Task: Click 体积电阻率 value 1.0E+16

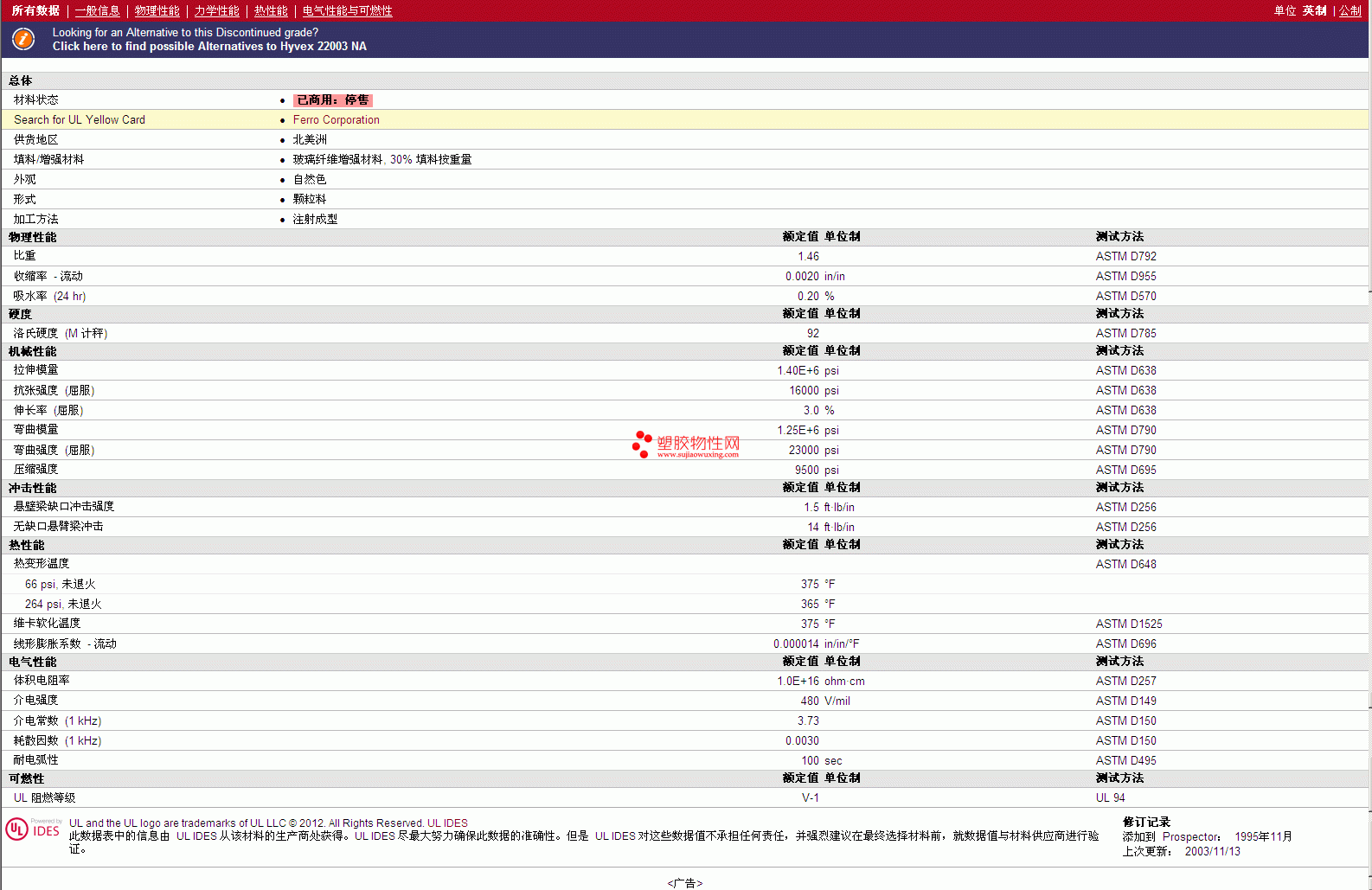Action: 798,682
